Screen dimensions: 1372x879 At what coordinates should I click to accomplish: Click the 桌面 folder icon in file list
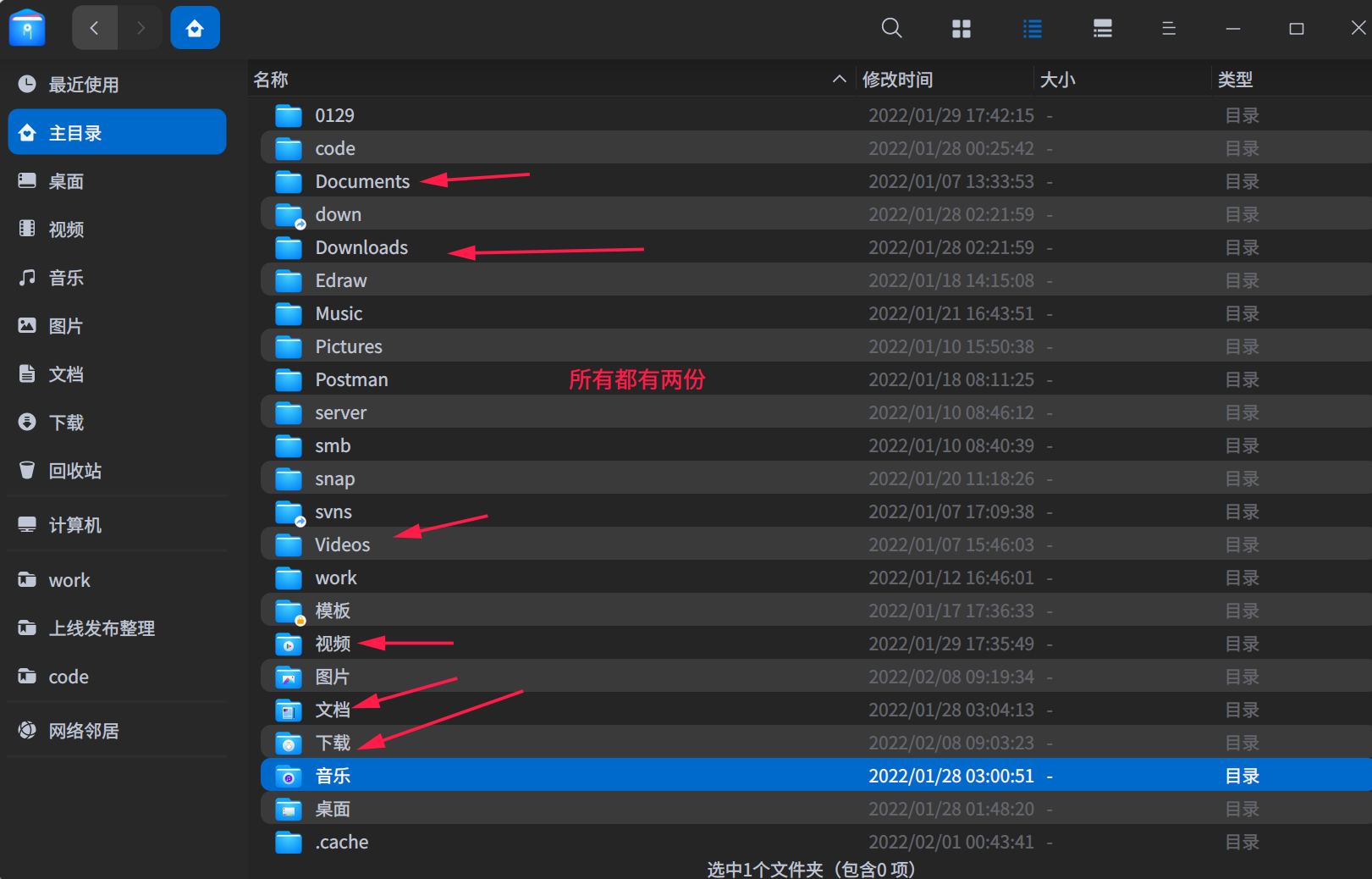[x=289, y=809]
